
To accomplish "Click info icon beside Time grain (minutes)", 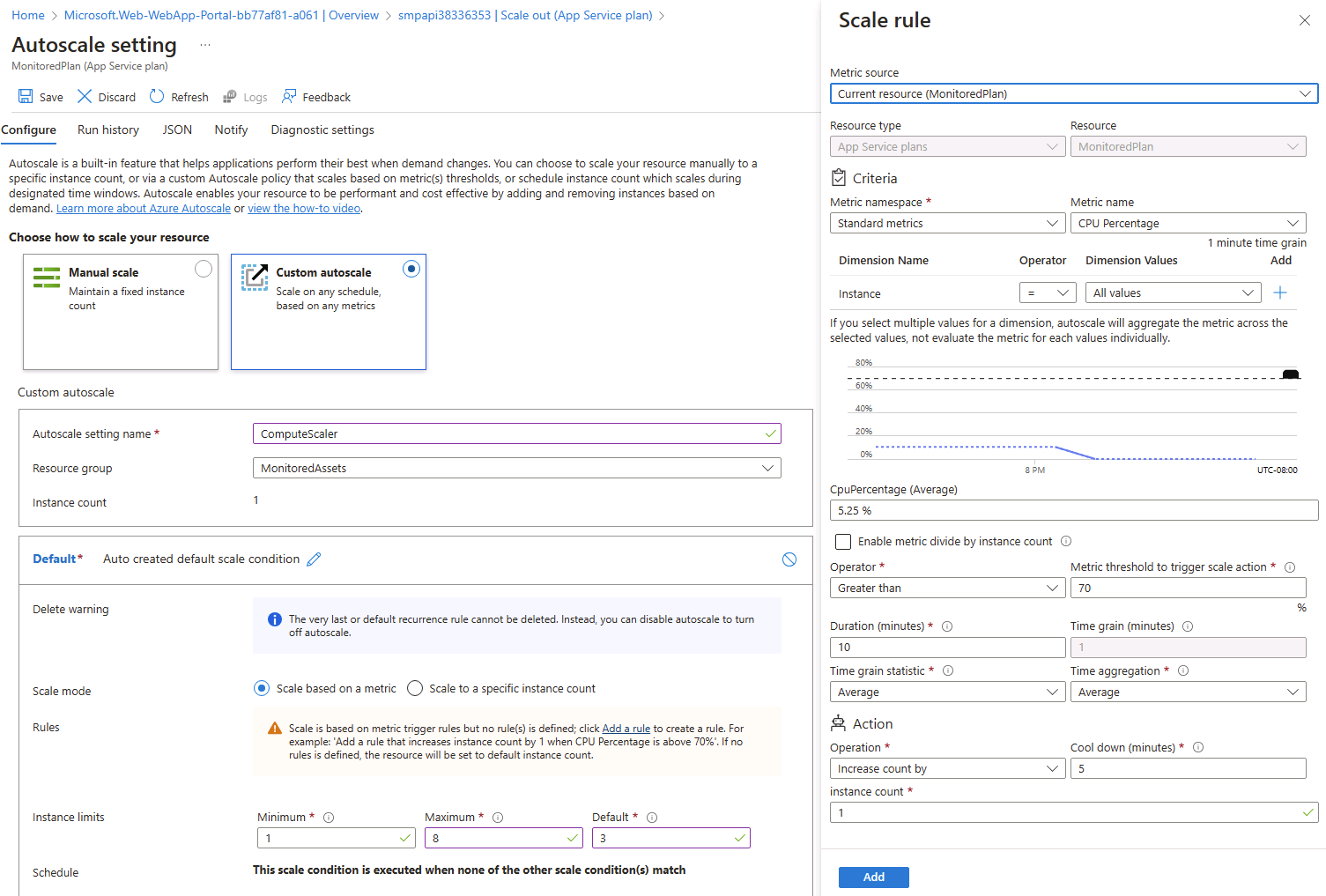I will 1188,626.
